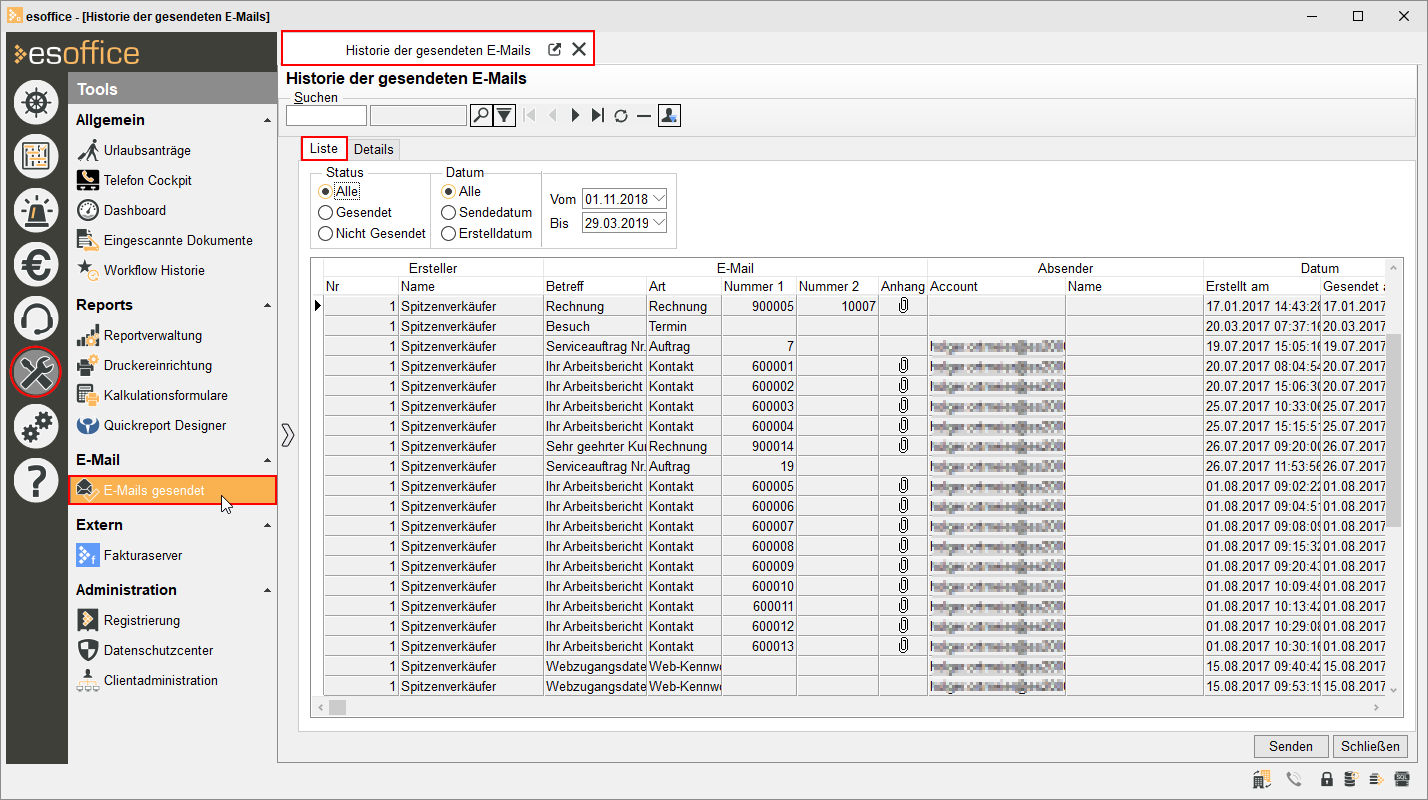Open the Euro finance module in sidebar
Image resolution: width=1428 pixels, height=800 pixels.
point(37,264)
